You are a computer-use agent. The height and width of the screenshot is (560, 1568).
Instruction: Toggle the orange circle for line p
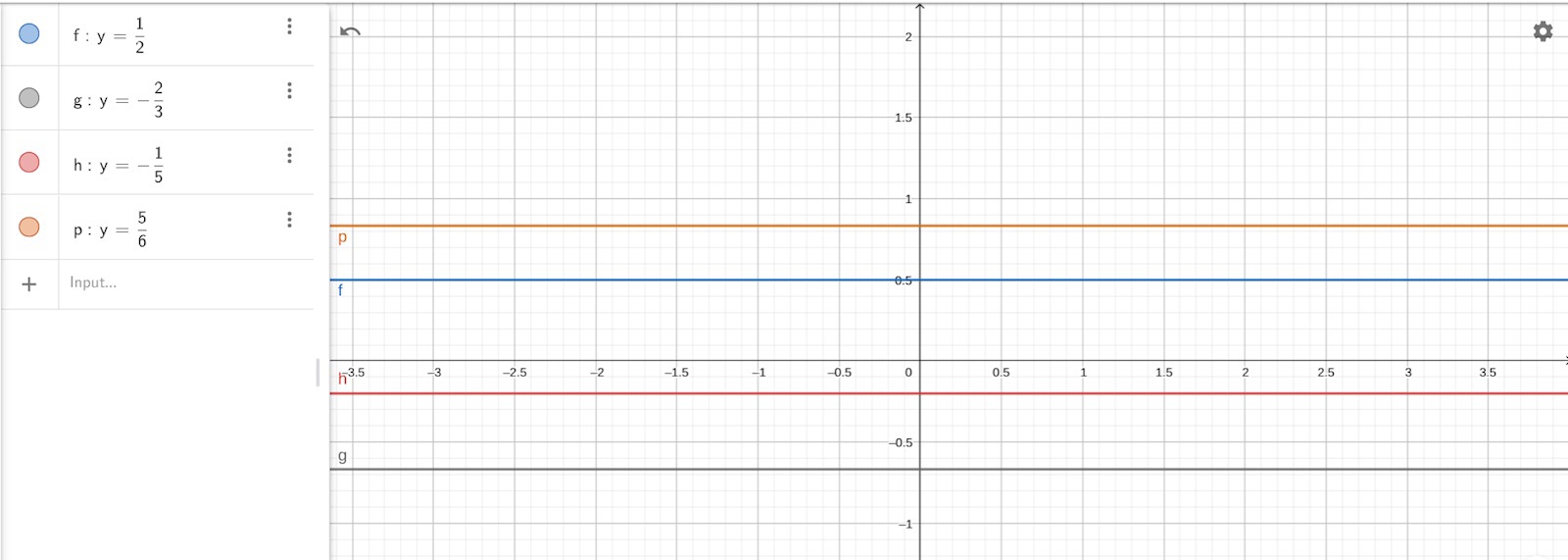[29, 228]
